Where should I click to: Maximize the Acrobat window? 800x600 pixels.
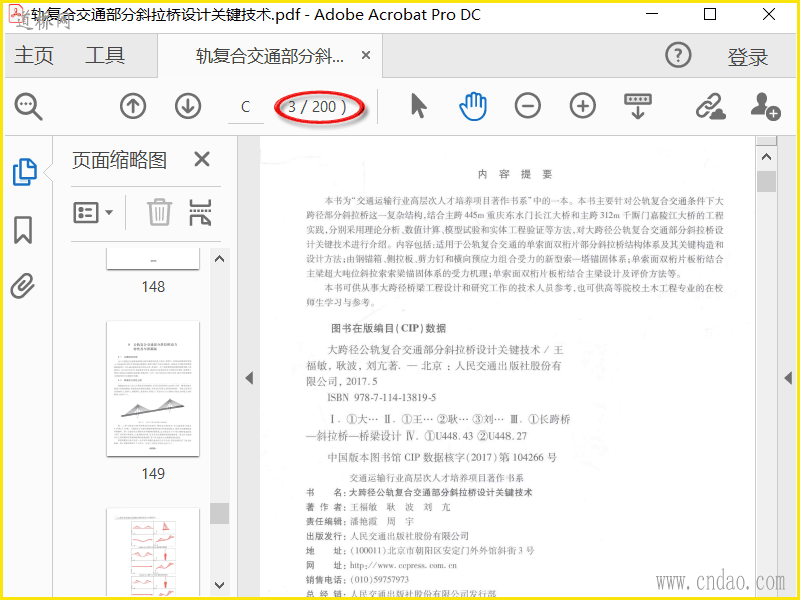710,14
